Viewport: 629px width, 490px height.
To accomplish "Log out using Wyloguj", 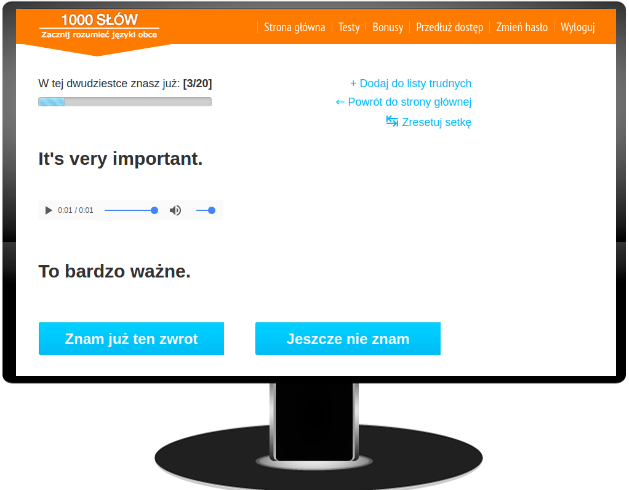I will point(578,27).
